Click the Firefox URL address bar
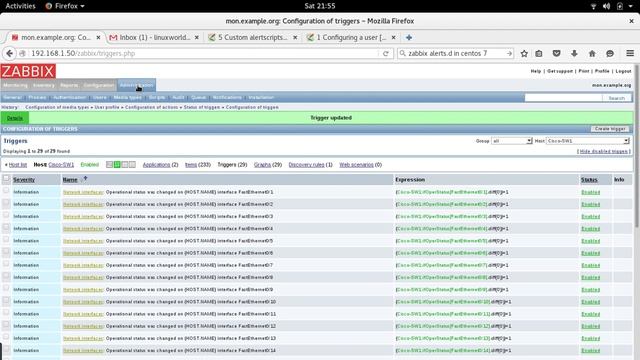 [204, 53]
